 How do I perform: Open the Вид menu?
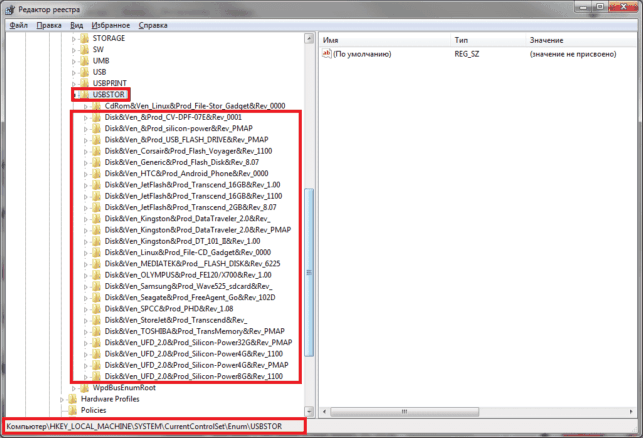tap(76, 25)
